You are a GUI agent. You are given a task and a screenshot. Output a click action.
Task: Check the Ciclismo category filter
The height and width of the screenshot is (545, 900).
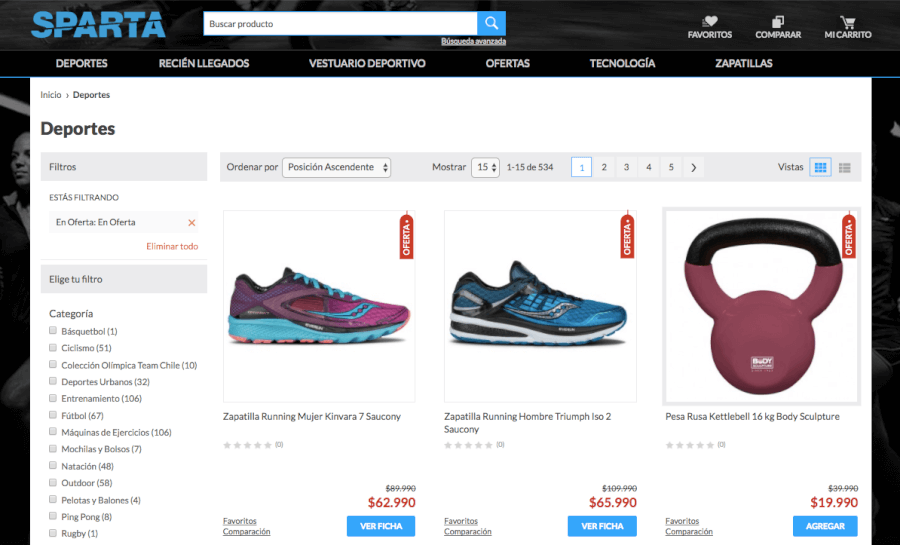click(53, 348)
